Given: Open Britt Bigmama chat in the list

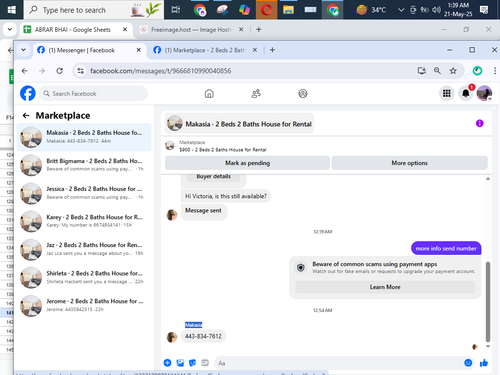Looking at the screenshot, I should (84, 165).
